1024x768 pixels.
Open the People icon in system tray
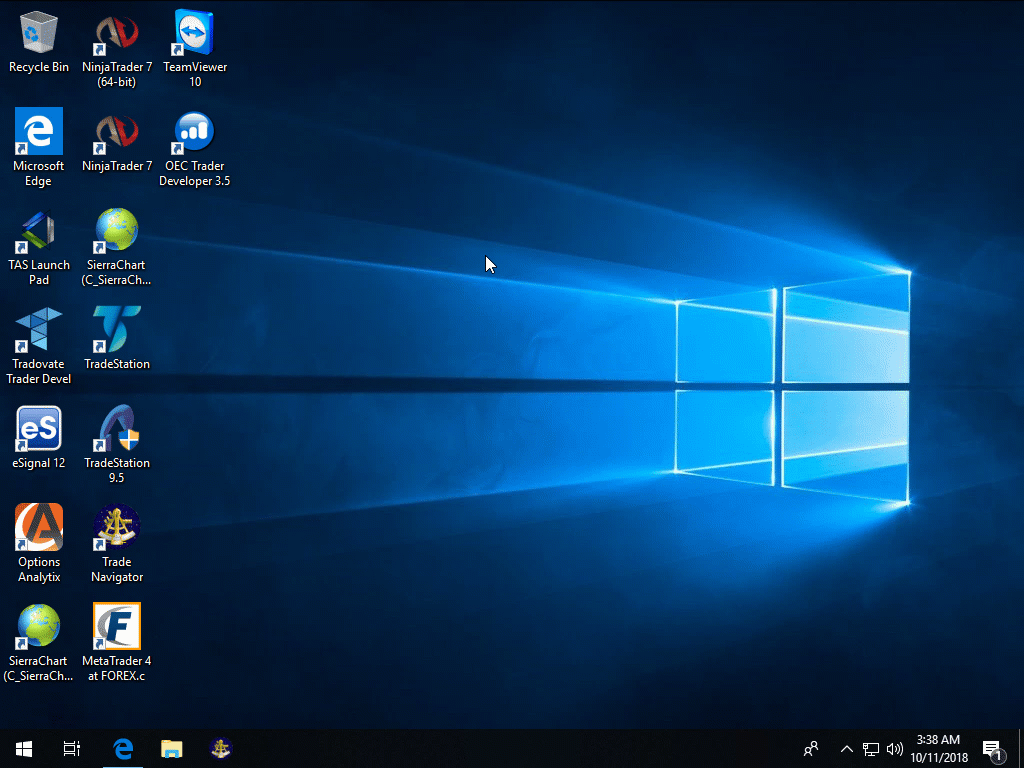coord(811,748)
